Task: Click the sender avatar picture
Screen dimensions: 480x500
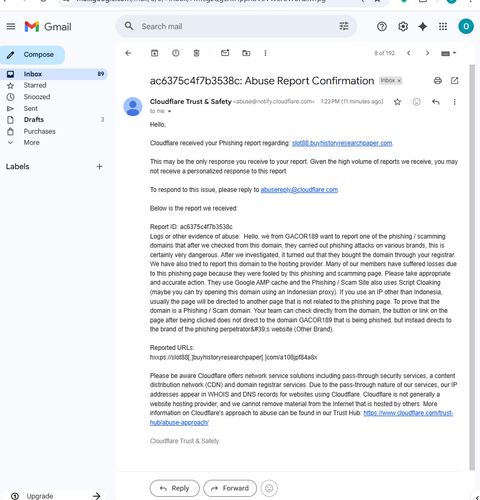Action: pos(133,107)
